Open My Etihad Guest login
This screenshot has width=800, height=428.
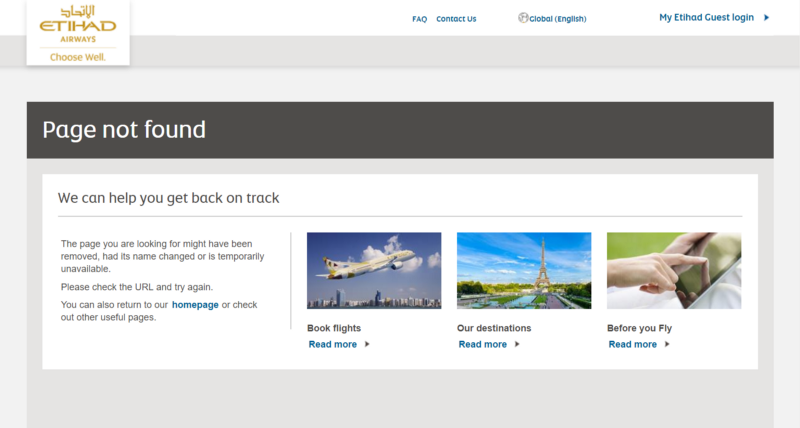coord(706,17)
